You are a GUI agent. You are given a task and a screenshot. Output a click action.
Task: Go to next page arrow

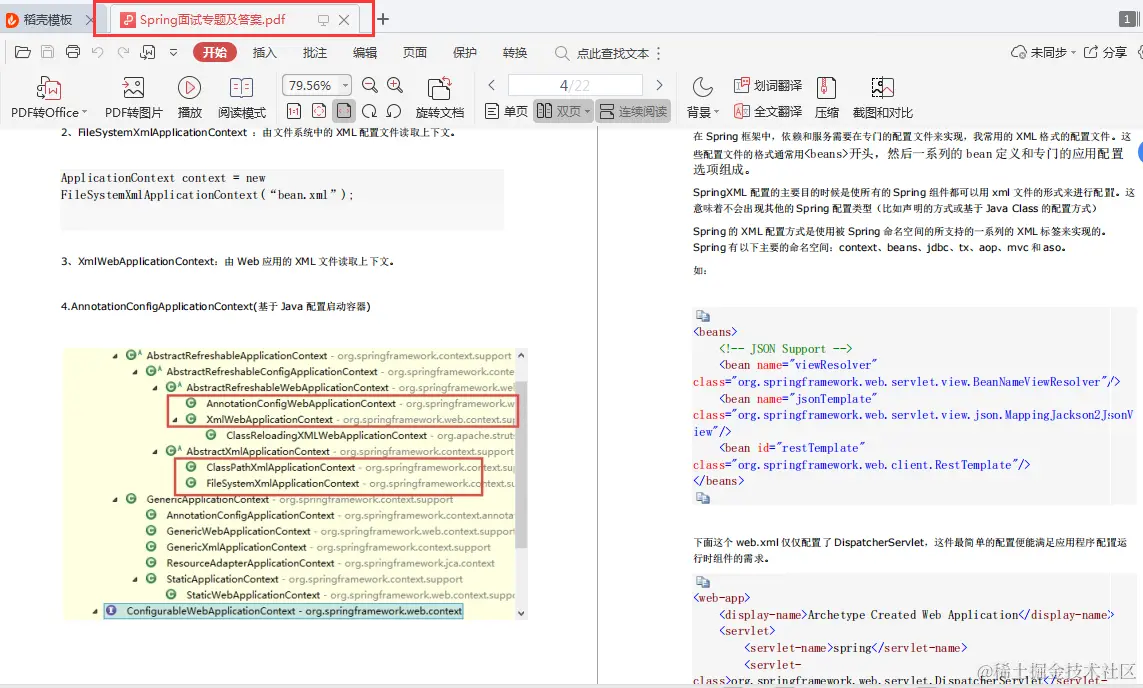click(660, 85)
